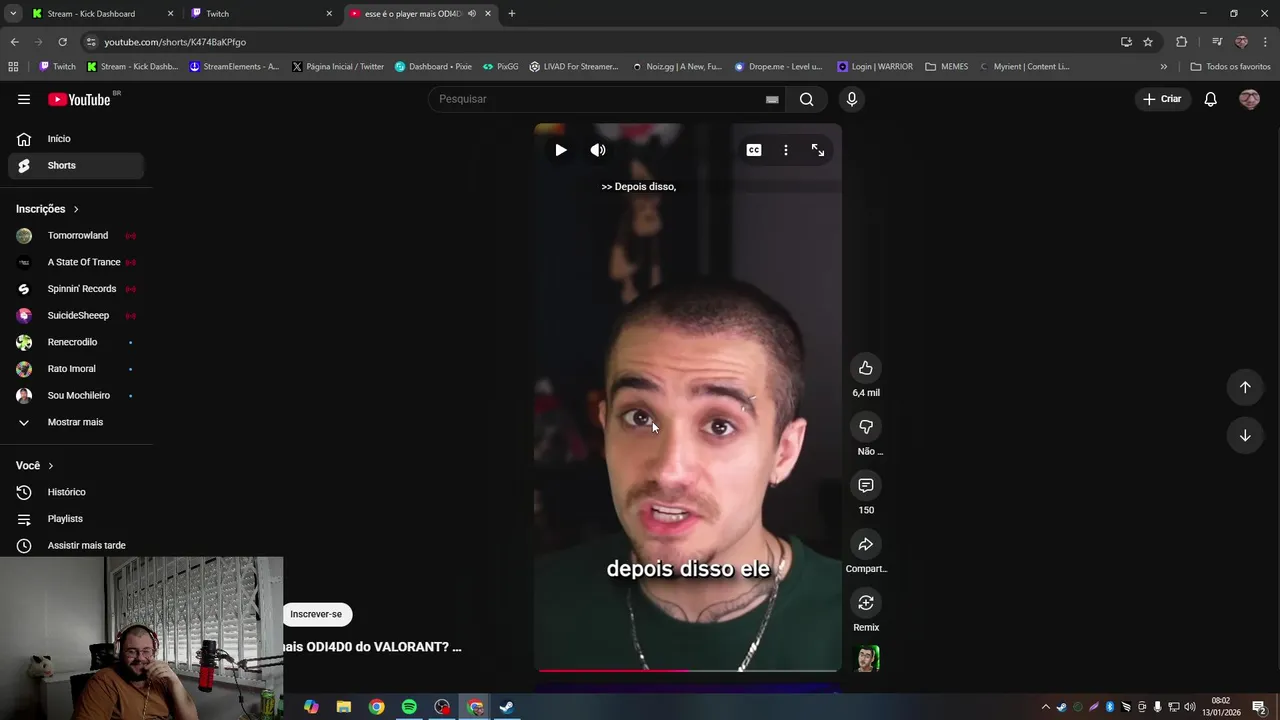Image resolution: width=1280 pixels, height=720 pixels.
Task: Switch to the Twitch browser tab
Action: (x=261, y=14)
